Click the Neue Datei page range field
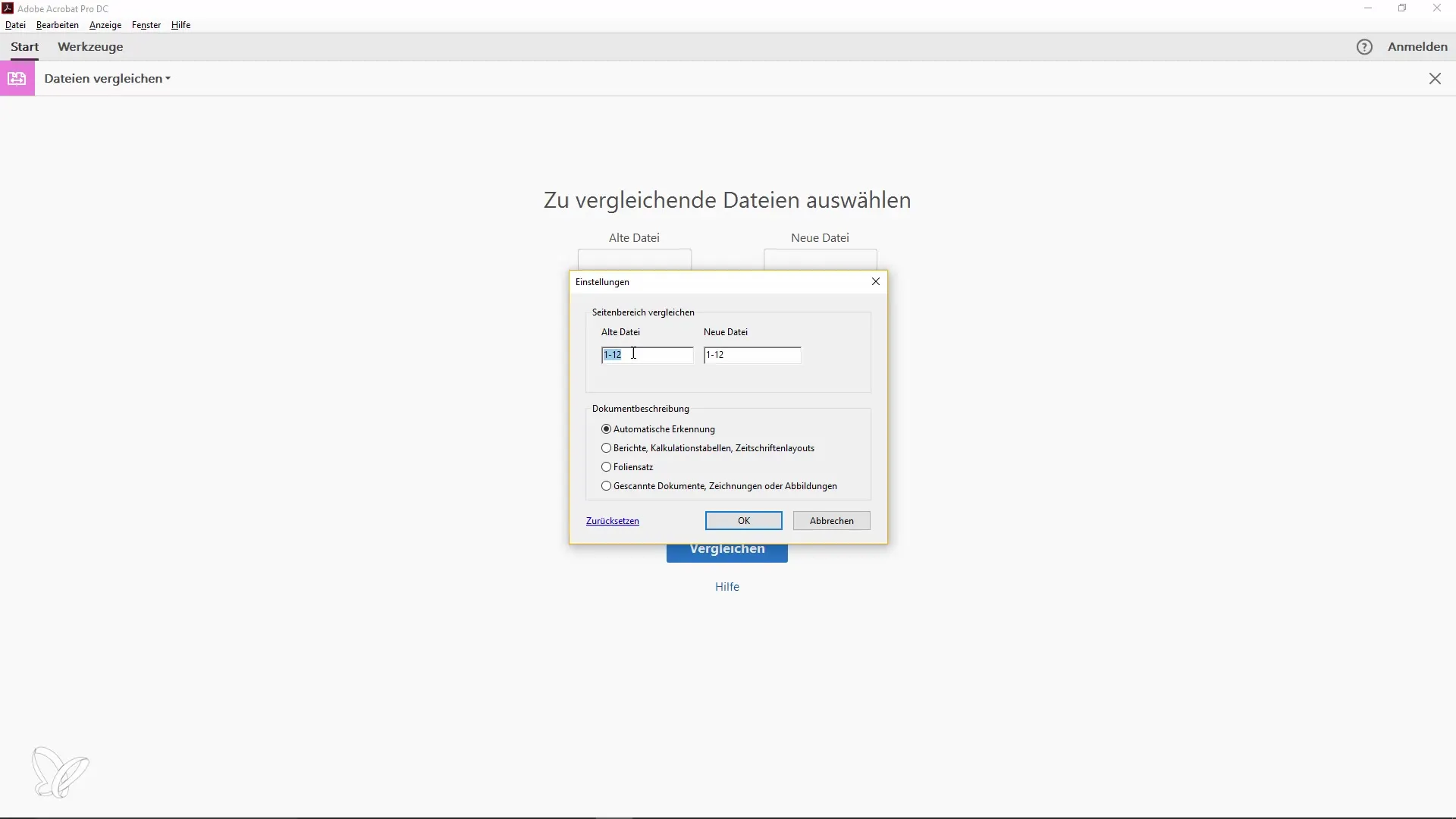1456x819 pixels. tap(752, 355)
